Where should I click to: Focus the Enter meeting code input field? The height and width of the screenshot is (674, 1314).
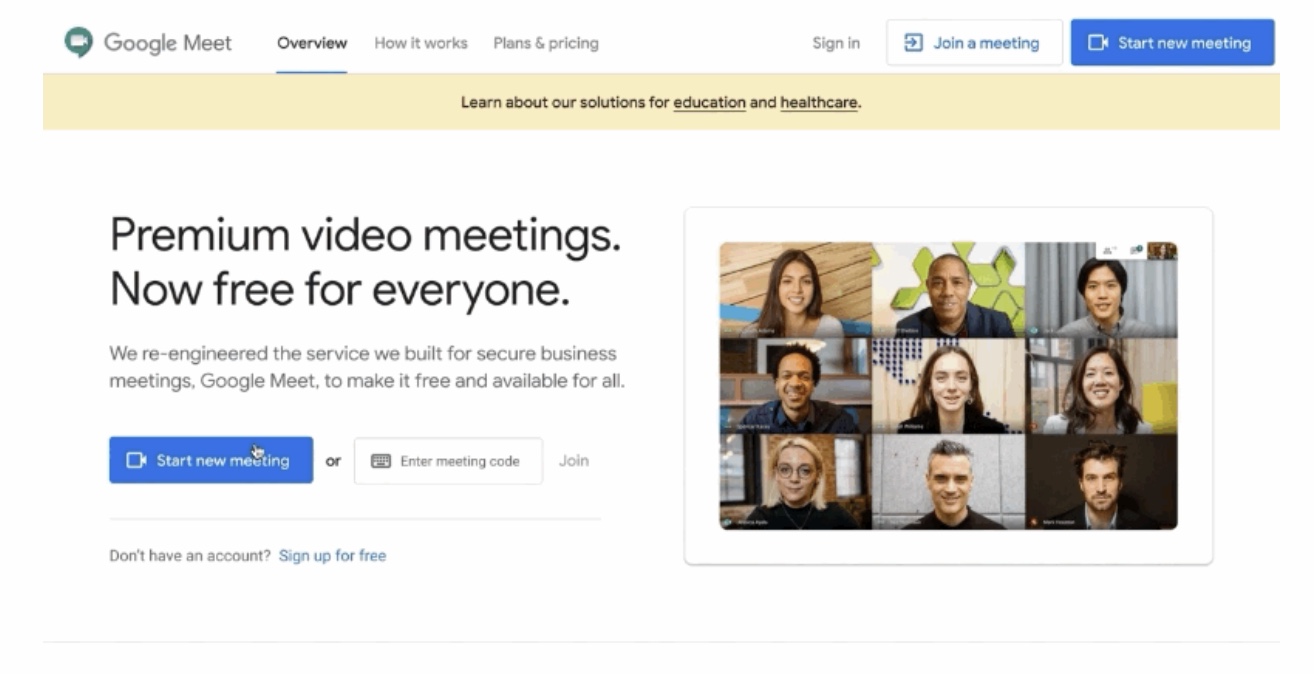click(x=460, y=461)
